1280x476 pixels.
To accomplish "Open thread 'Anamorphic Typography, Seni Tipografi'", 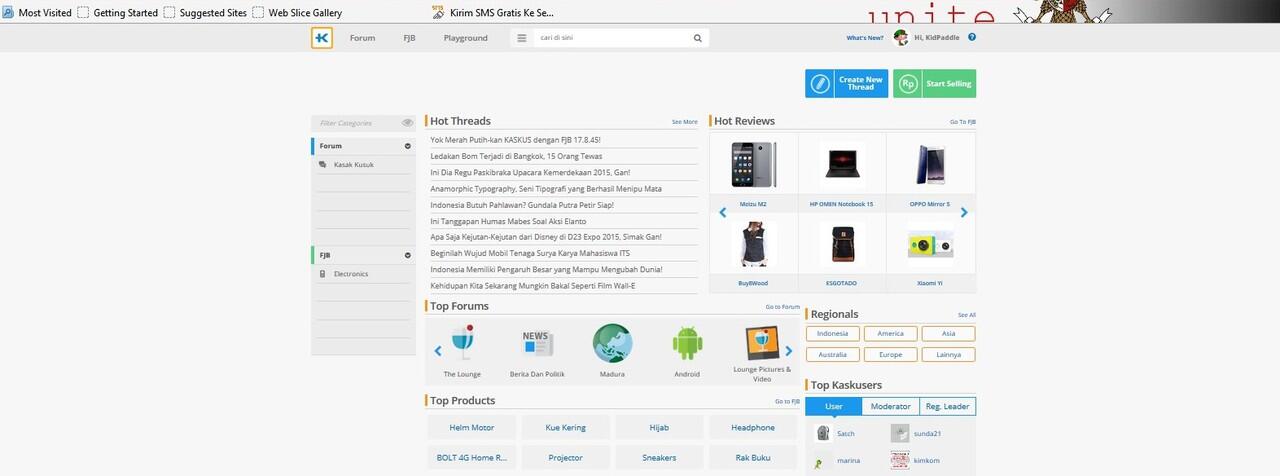I will click(546, 188).
